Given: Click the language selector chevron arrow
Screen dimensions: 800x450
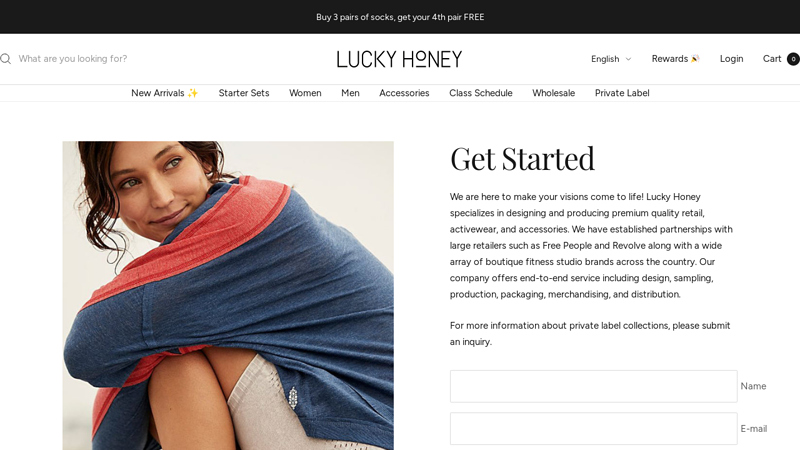Looking at the screenshot, I should coord(628,59).
